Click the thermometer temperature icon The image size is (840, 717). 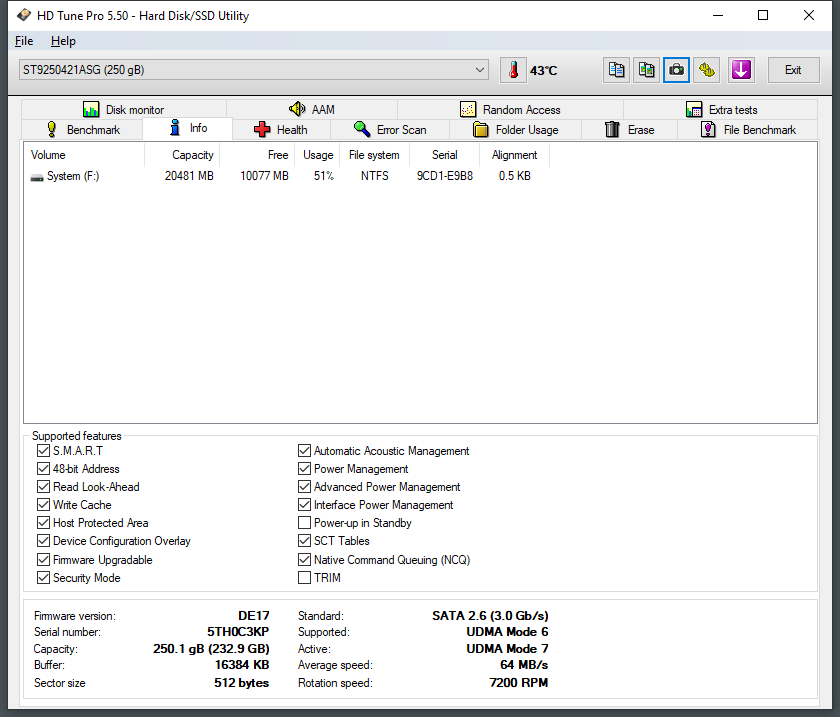tap(513, 70)
